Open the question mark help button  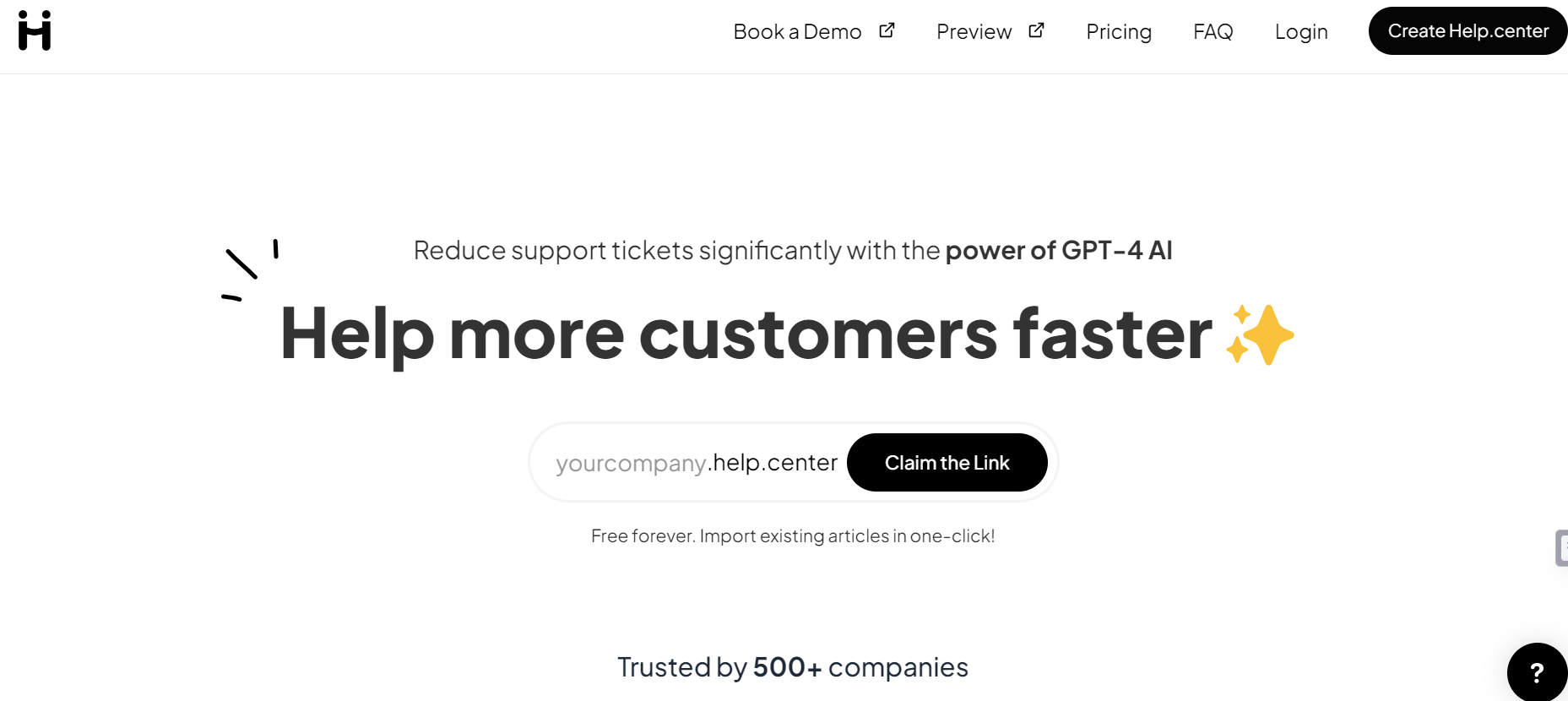coord(1537,671)
